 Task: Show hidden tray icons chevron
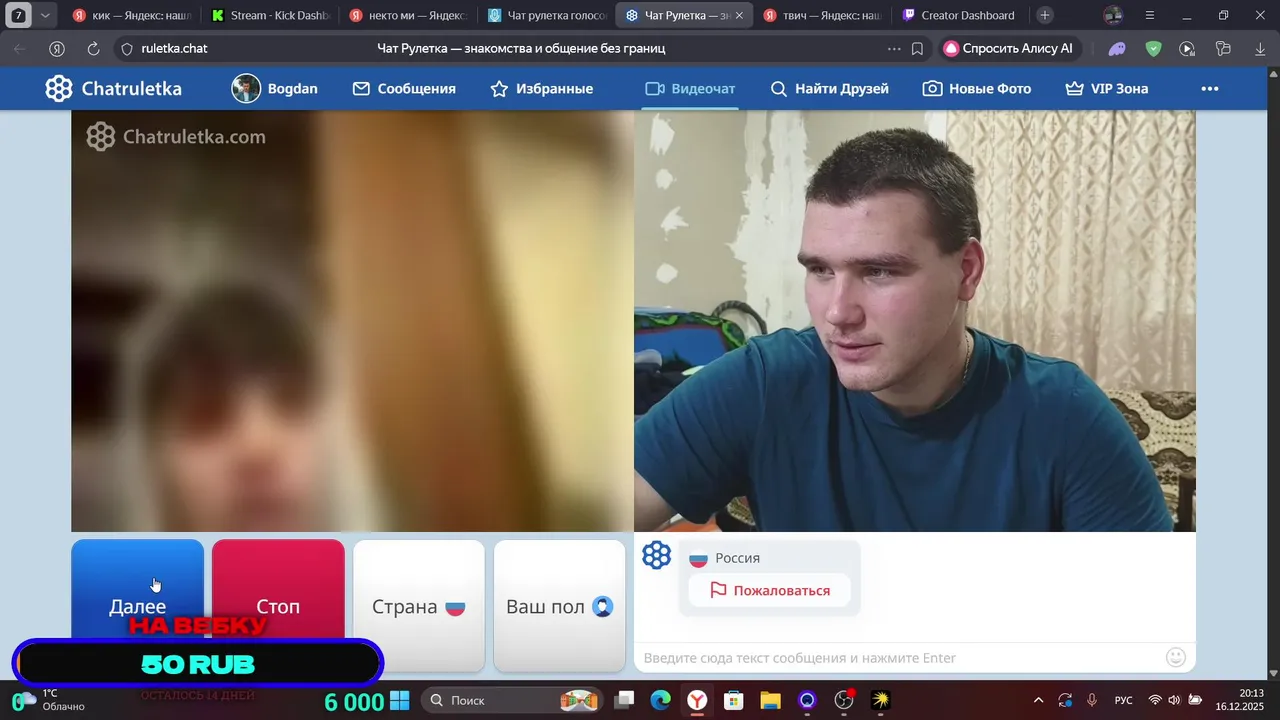click(1038, 700)
